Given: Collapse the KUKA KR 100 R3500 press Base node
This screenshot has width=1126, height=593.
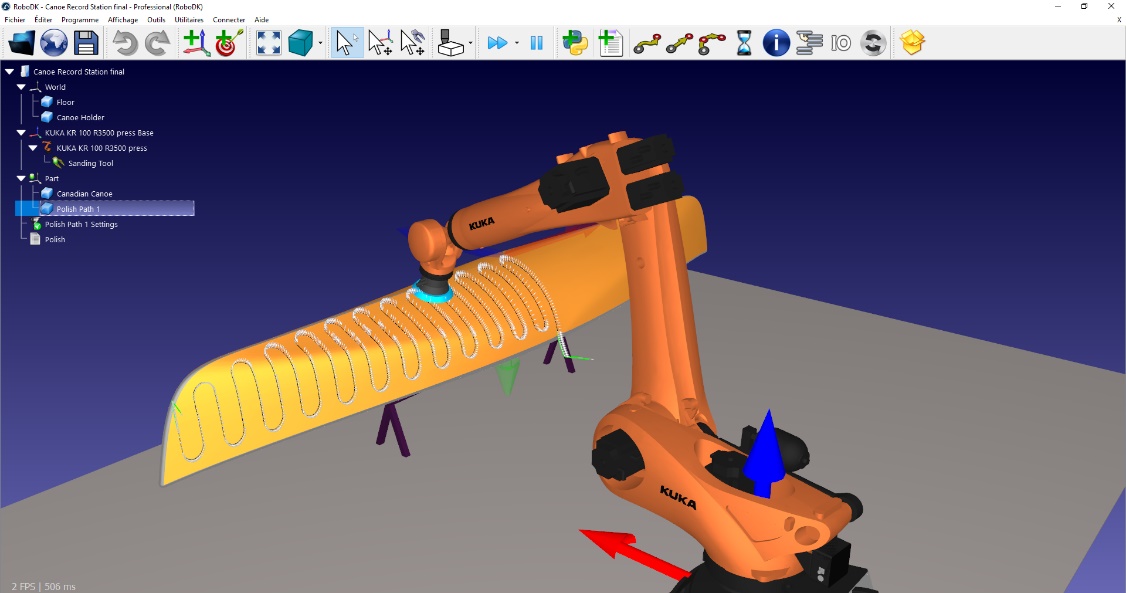Looking at the screenshot, I should pyautogui.click(x=22, y=133).
